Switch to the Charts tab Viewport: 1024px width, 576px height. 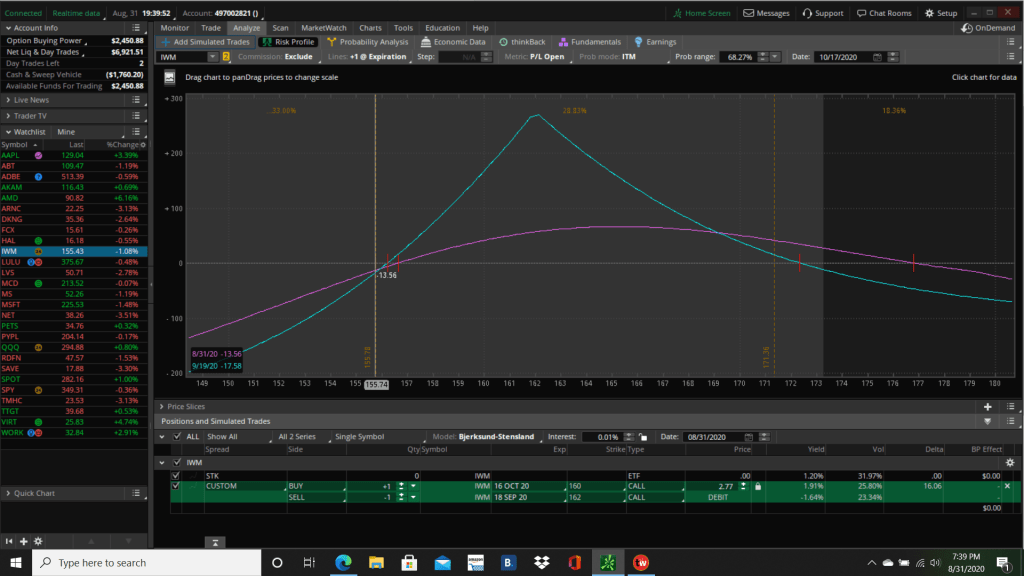(x=370, y=28)
